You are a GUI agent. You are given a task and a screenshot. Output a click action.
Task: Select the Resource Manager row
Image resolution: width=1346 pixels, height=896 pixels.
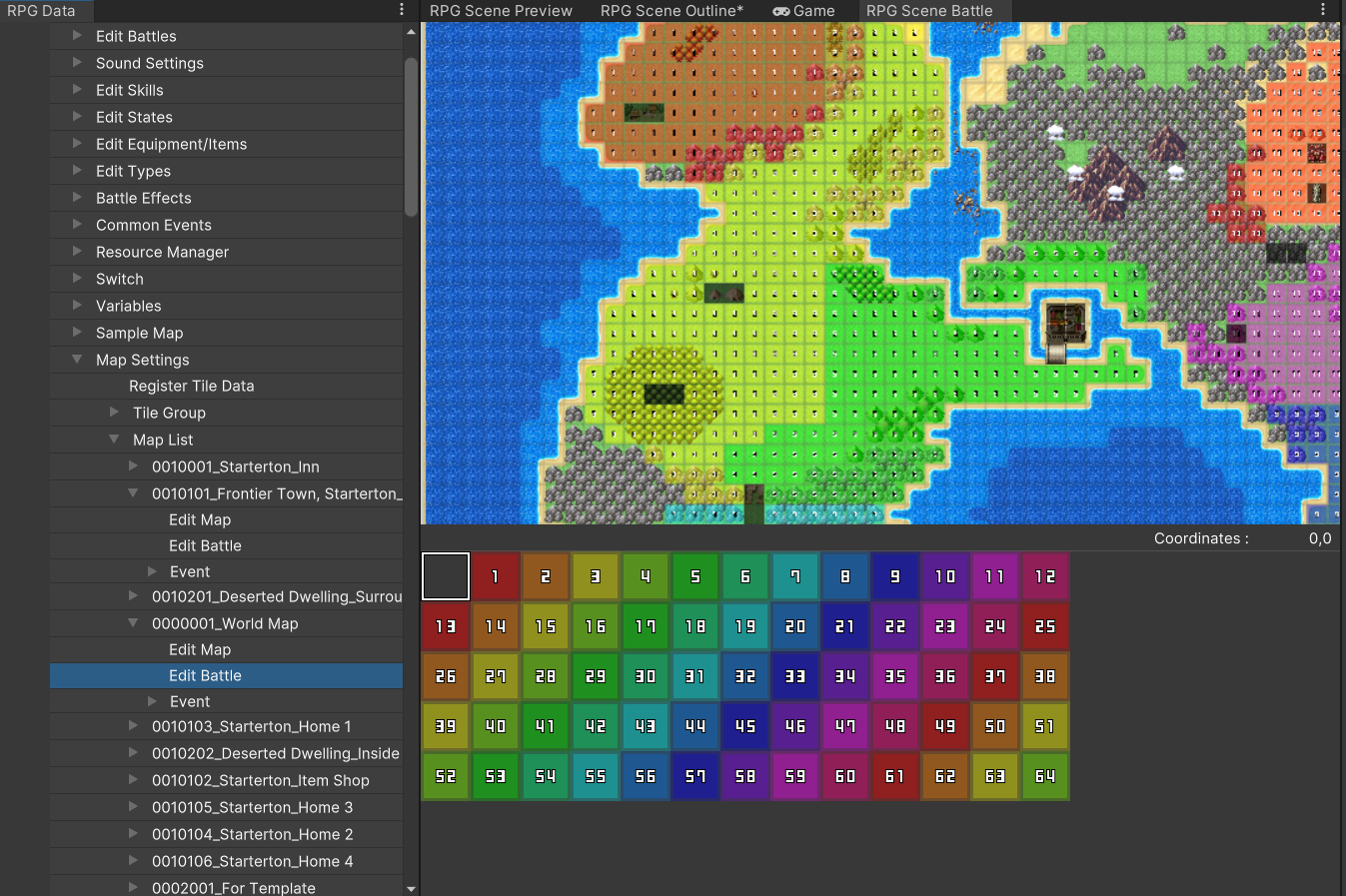pyautogui.click(x=226, y=252)
